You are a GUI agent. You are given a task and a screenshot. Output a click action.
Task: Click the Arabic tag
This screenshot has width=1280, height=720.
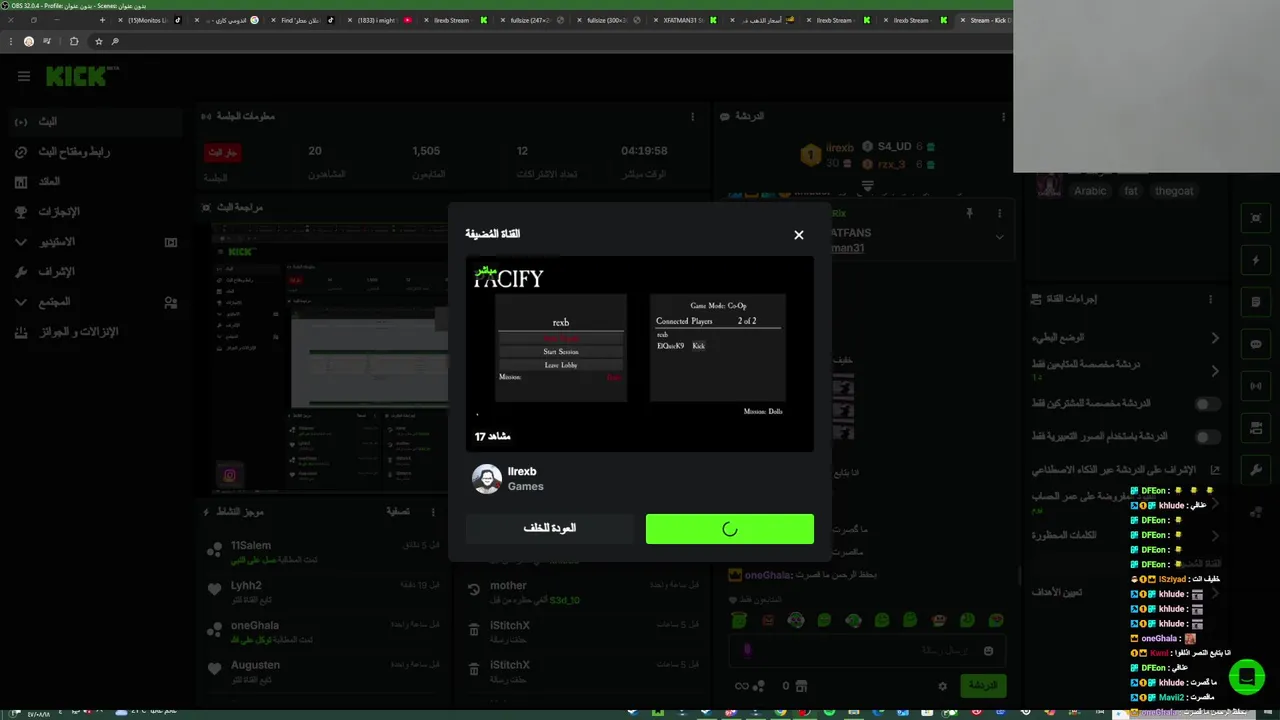(x=1090, y=190)
